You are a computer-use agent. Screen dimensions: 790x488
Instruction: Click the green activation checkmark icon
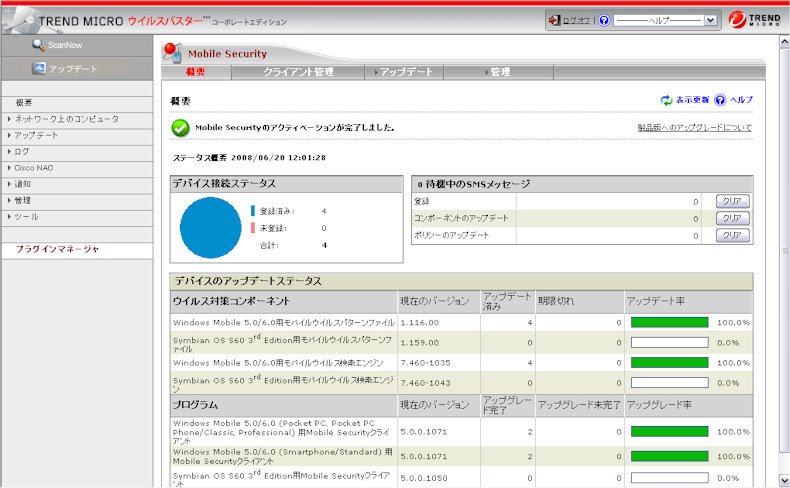(180, 128)
